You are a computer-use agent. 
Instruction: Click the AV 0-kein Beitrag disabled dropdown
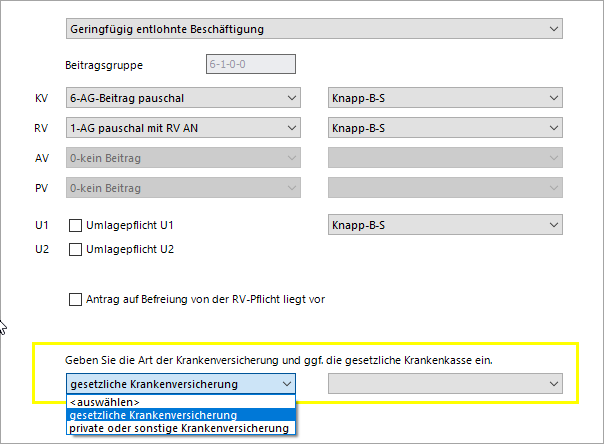[183, 158]
